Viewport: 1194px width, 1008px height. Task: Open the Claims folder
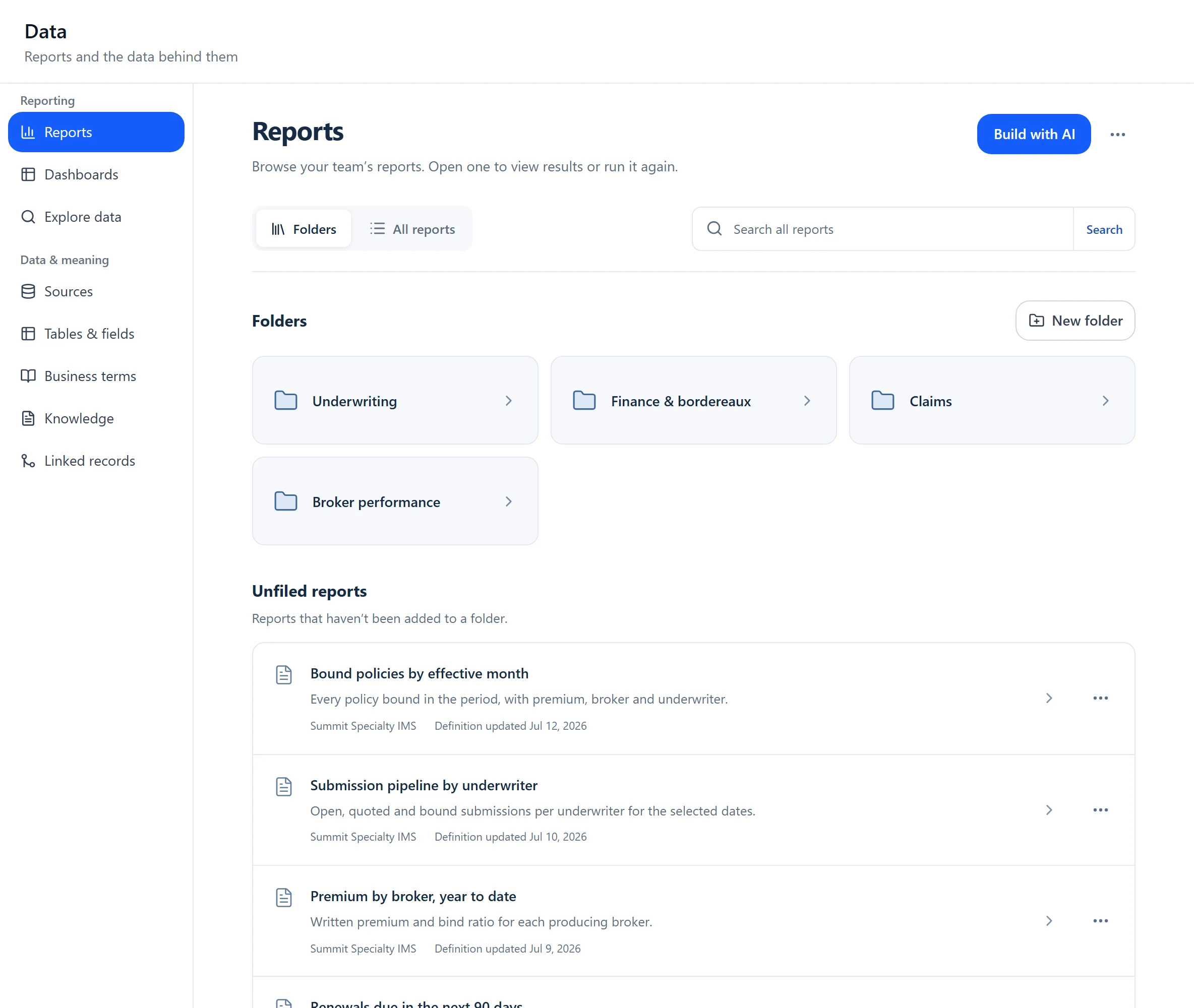[992, 400]
